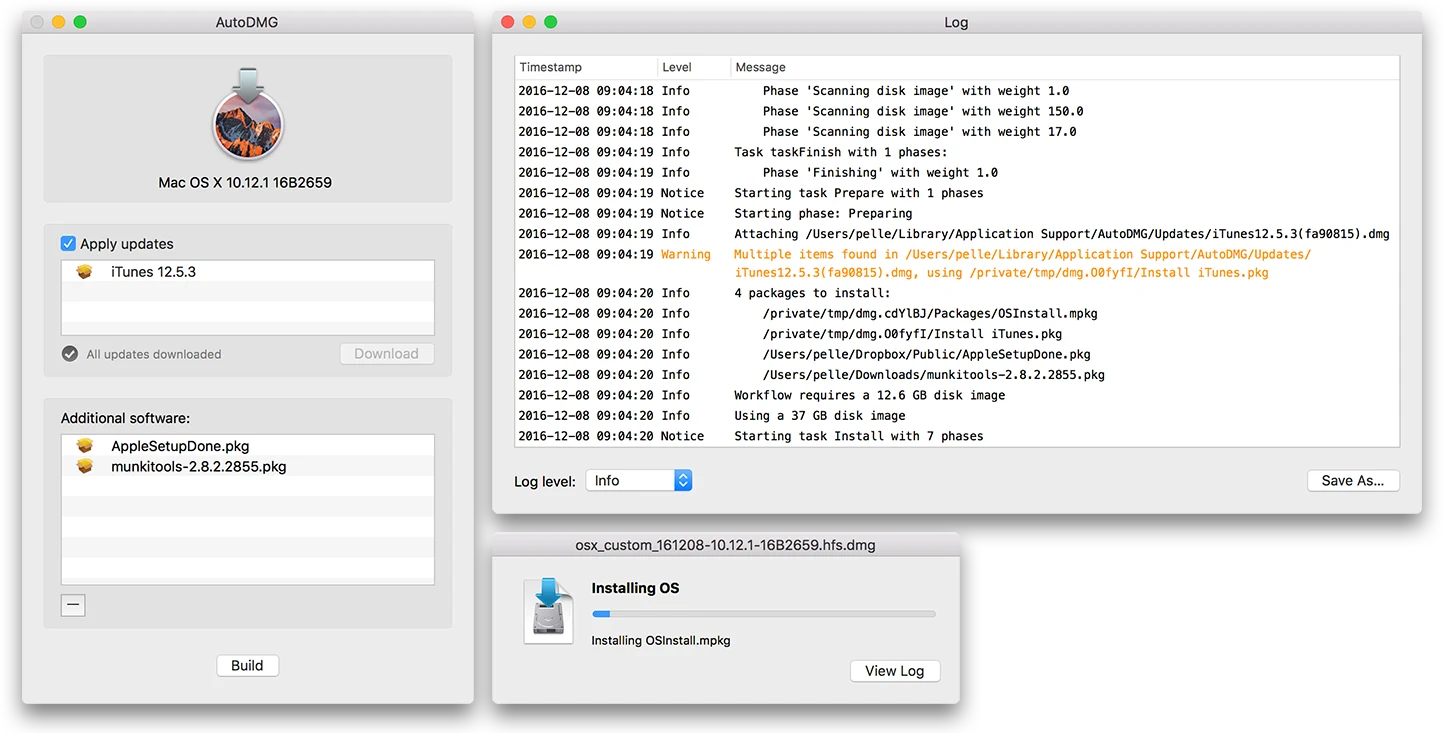Click the munkitools package box icon
The image size is (1444, 733).
point(85,466)
